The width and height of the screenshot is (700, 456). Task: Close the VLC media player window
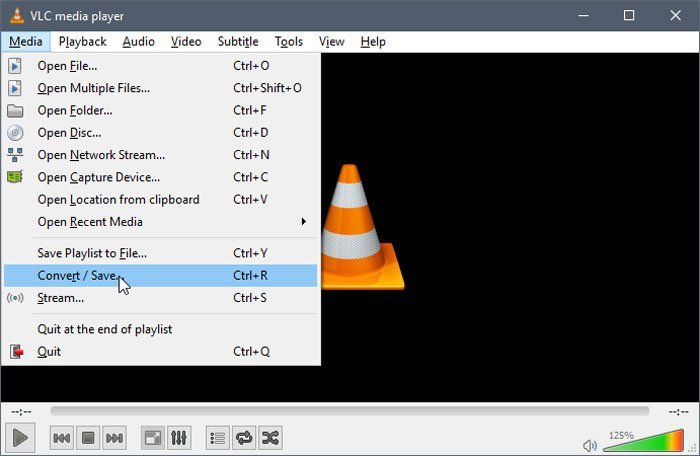coord(675,15)
